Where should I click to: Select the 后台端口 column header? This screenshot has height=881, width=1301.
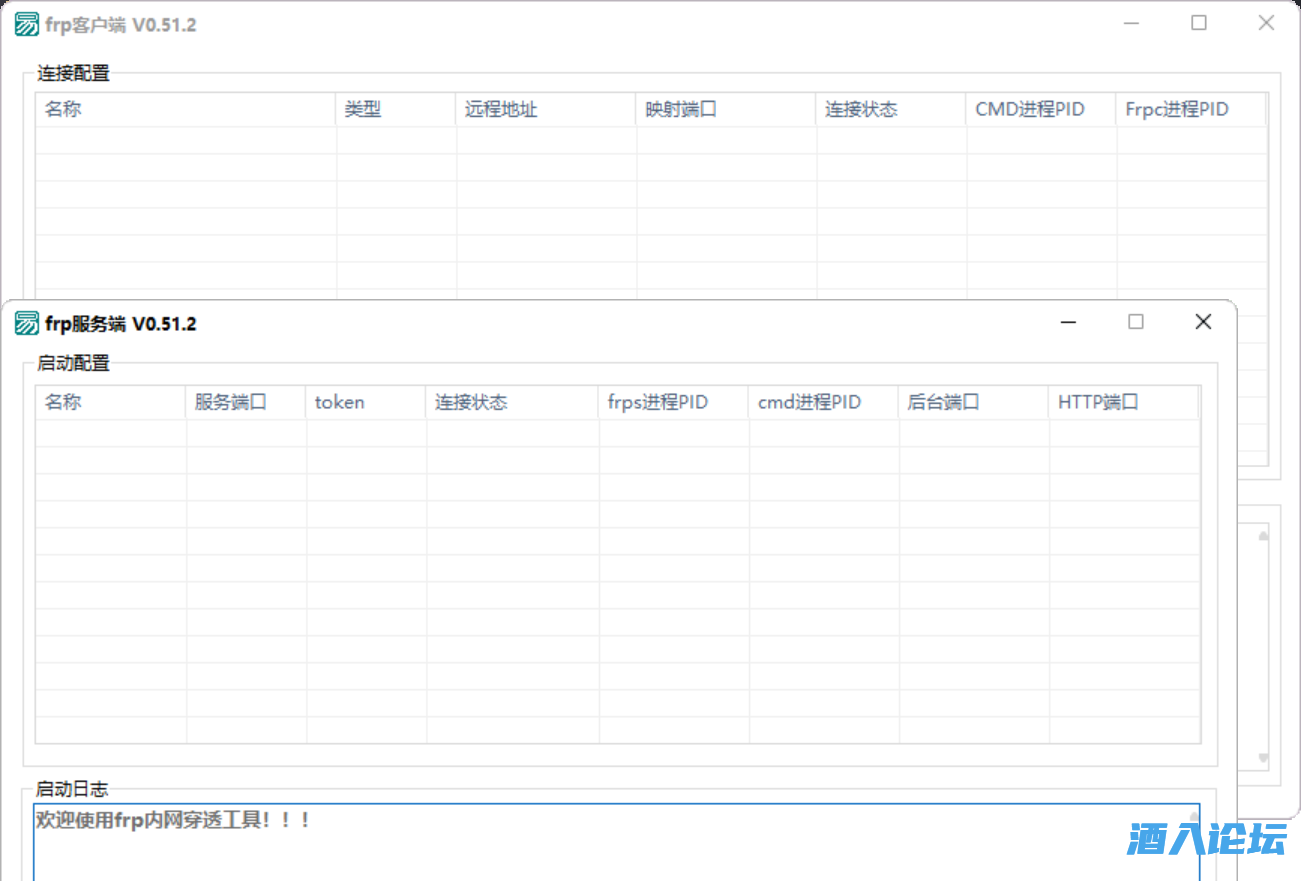point(973,403)
